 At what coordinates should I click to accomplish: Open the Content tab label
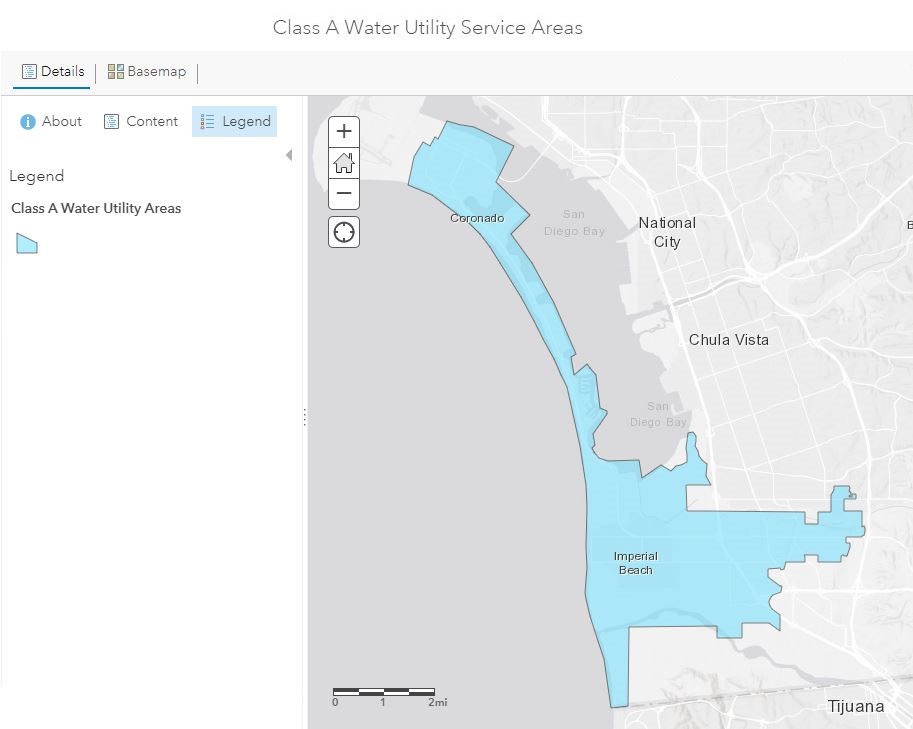pos(152,121)
